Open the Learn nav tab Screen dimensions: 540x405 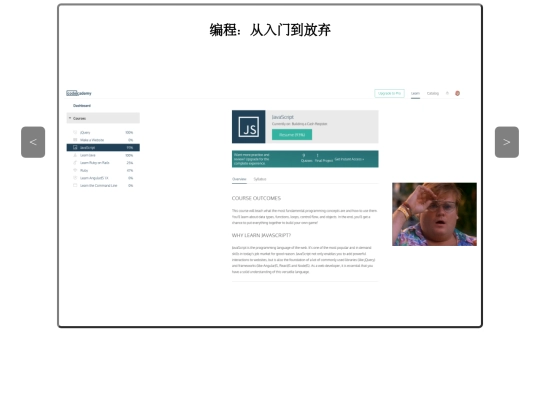coord(415,93)
